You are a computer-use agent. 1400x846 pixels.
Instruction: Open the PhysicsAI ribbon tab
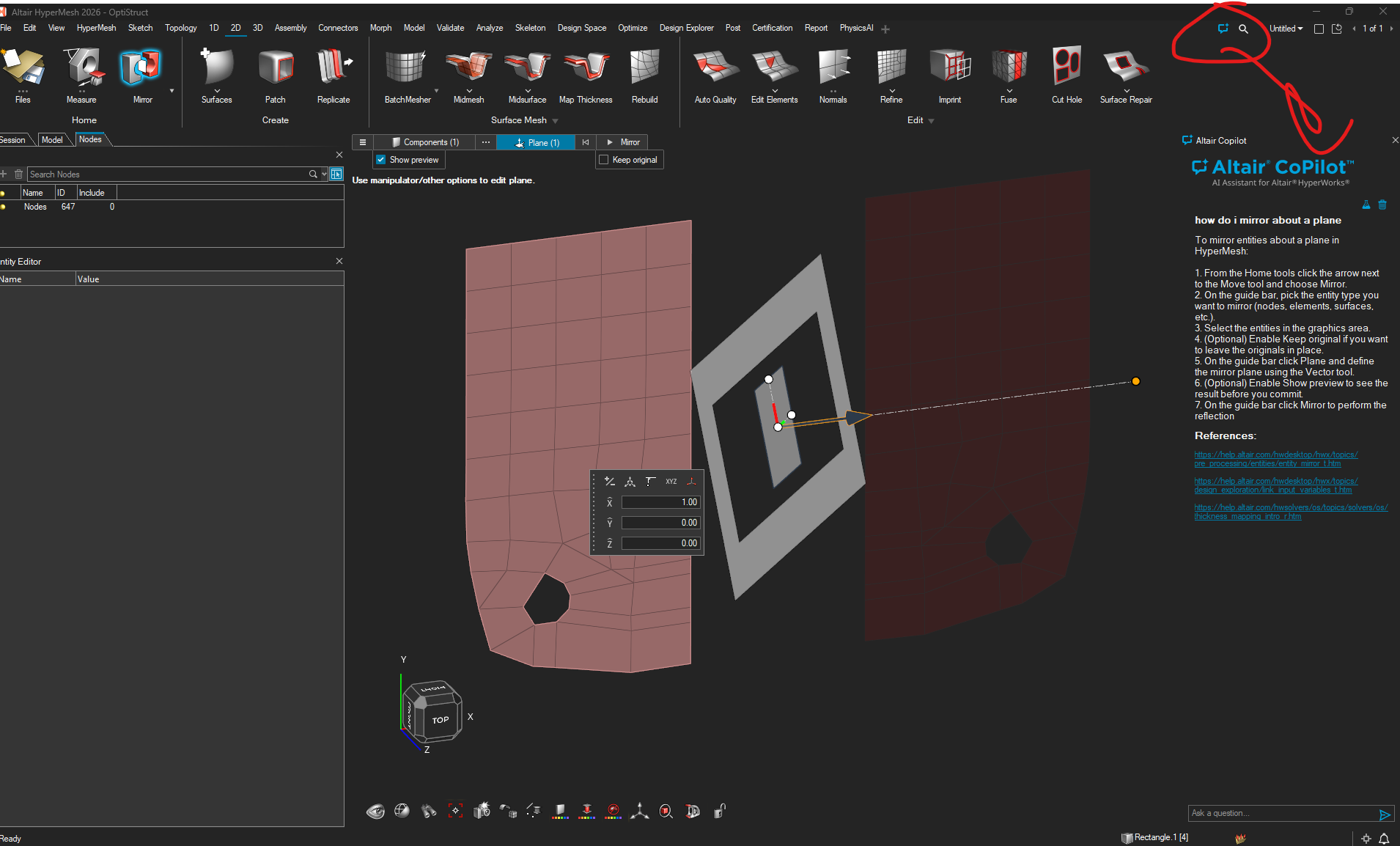(856, 28)
